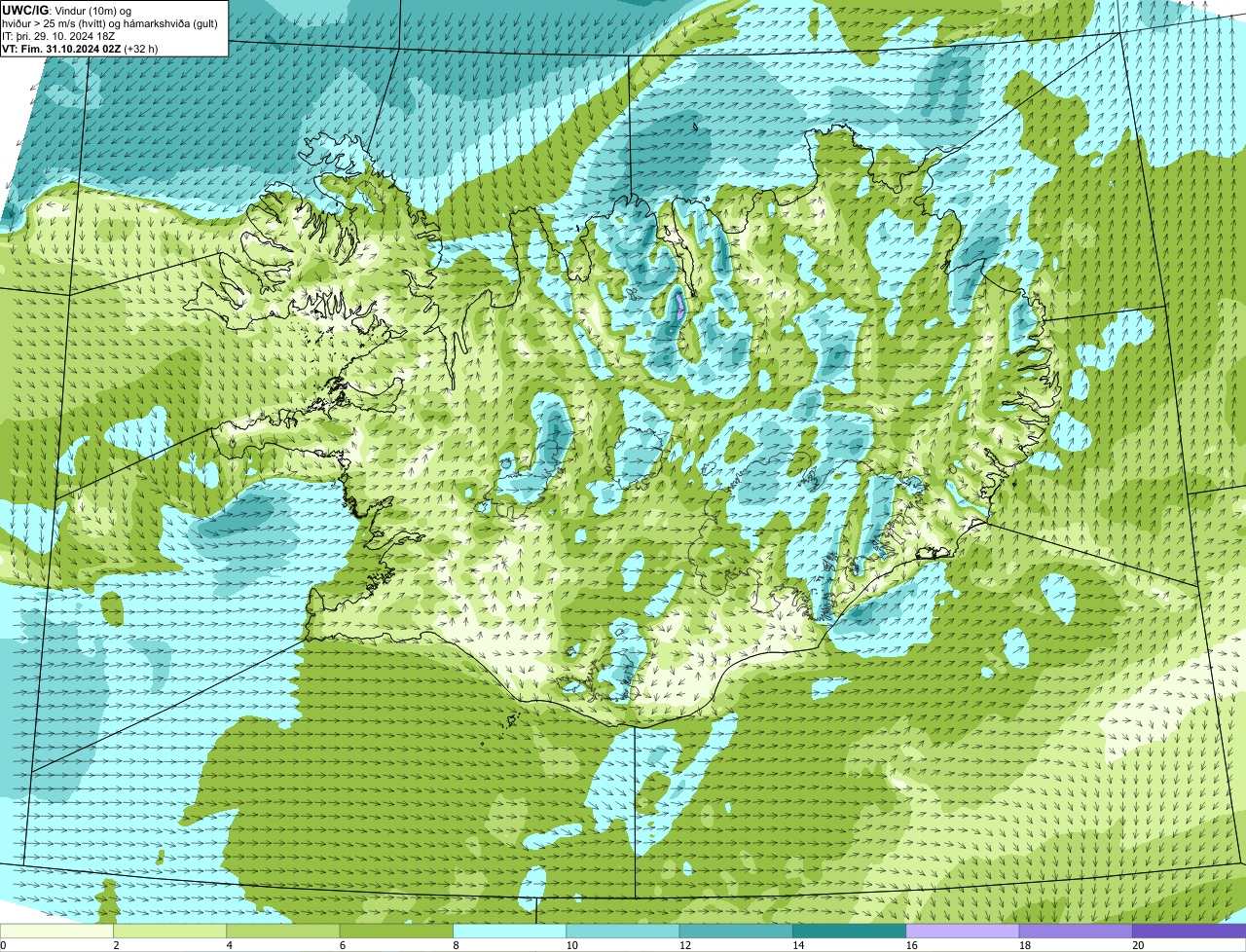Viewport: 1246px width, 952px height.
Task: Click the legend scale value "8"
Action: (456, 945)
